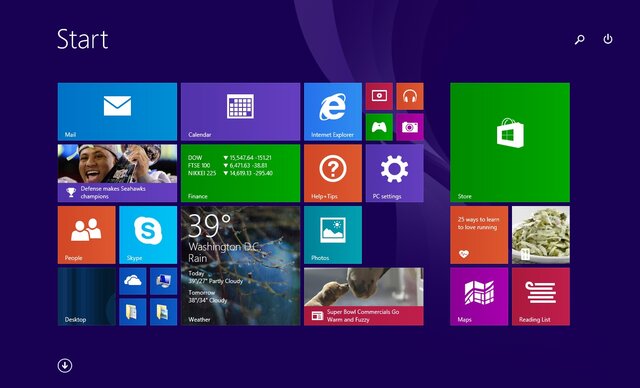This screenshot has width=640, height=388.
Task: Click the Search magnifier icon
Action: point(580,39)
